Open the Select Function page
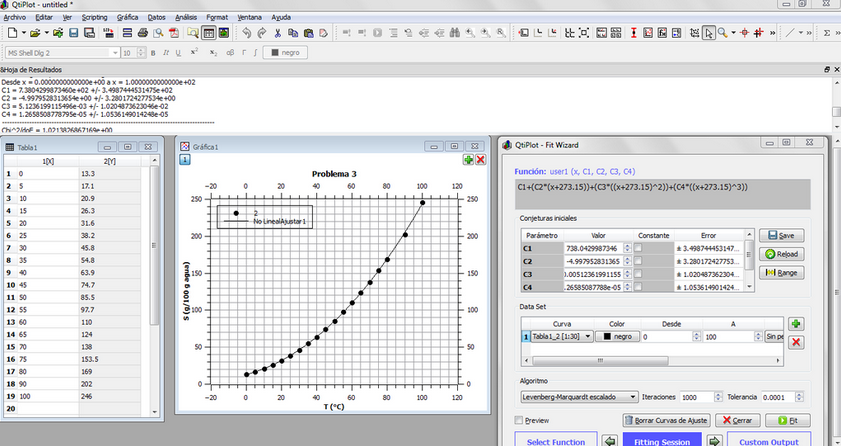This screenshot has width=841, height=447. pos(556,440)
